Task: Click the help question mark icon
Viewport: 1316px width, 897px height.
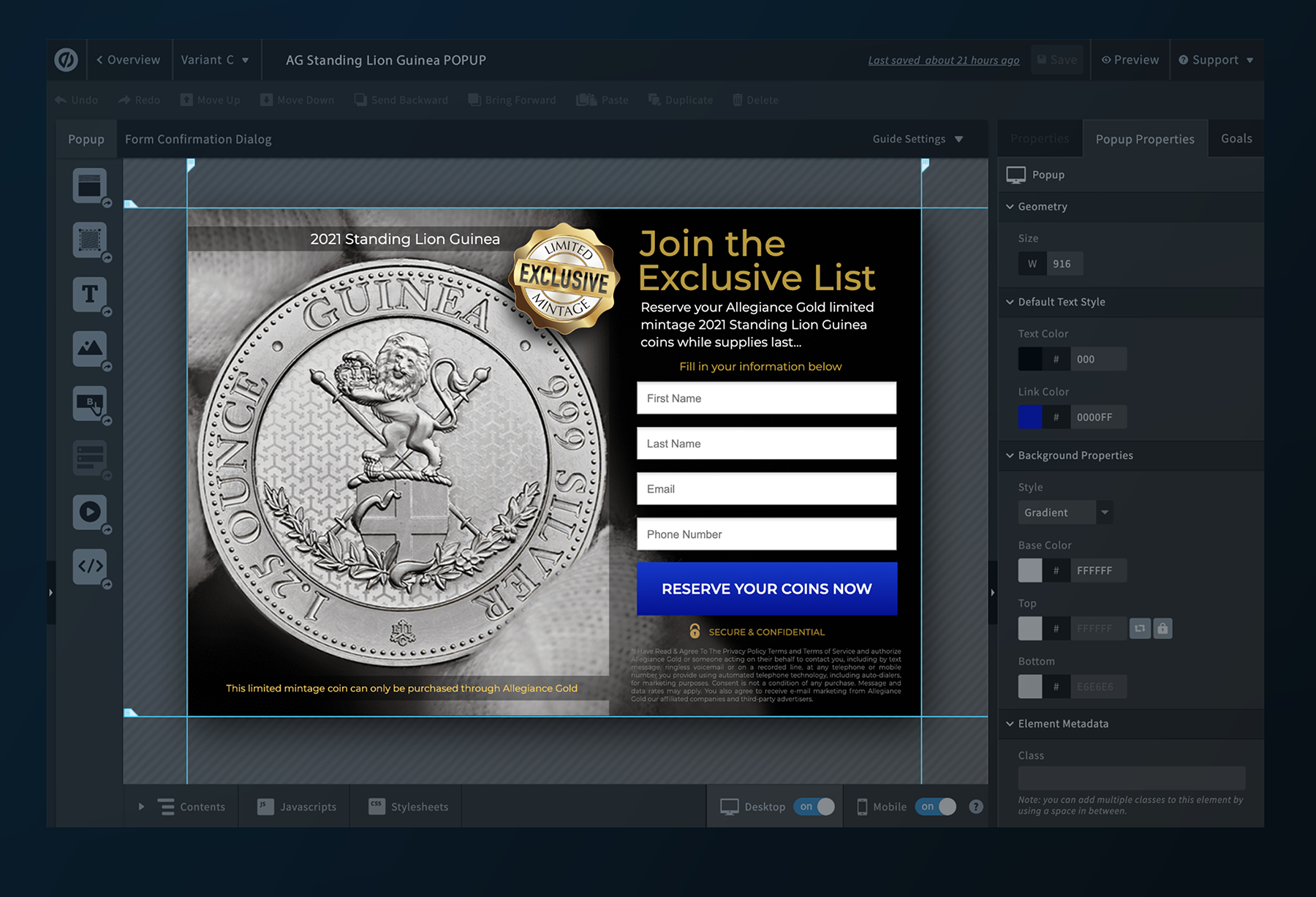Action: coord(976,806)
